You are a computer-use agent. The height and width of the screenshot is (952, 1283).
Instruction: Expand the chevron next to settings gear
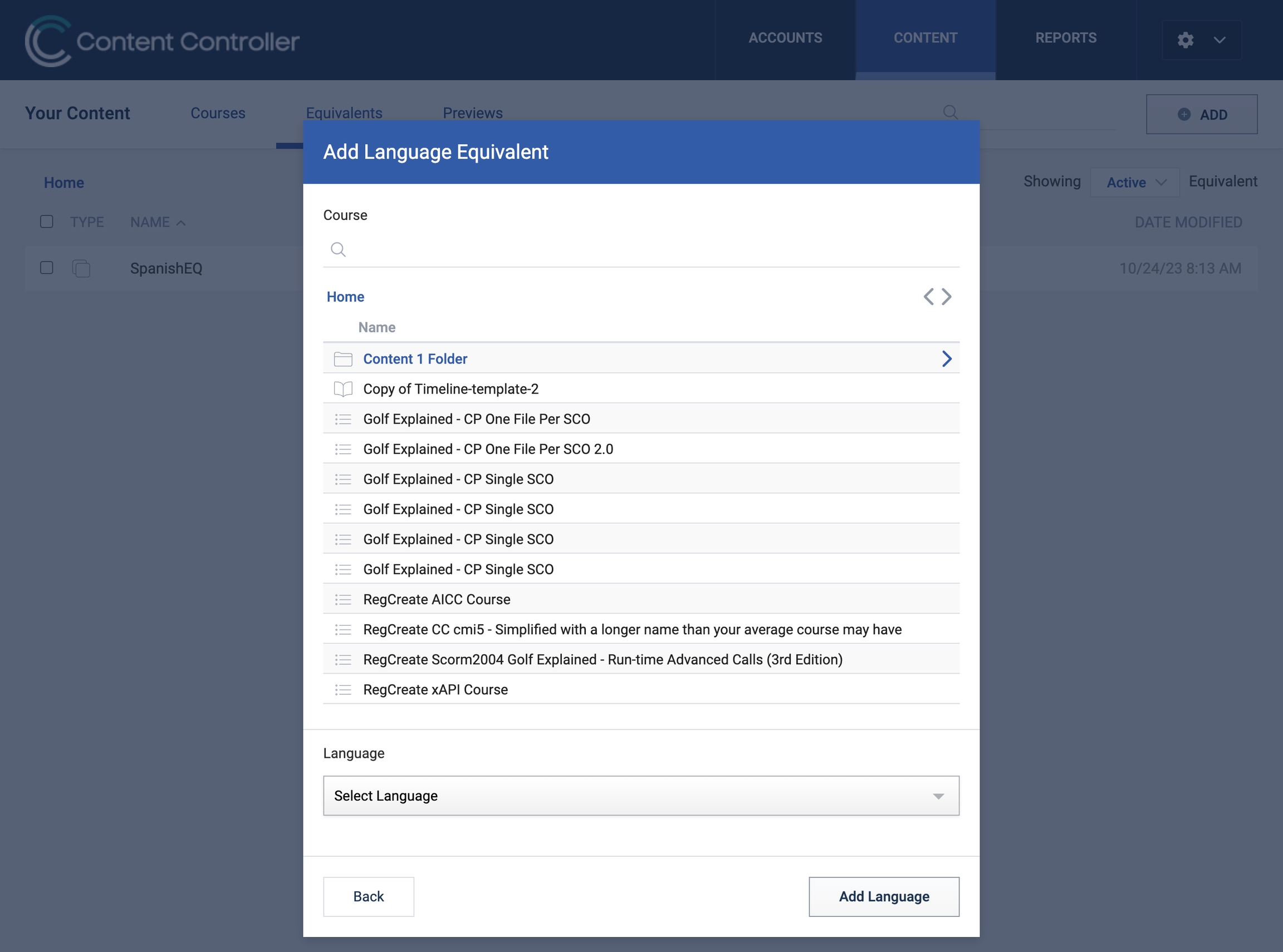pyautogui.click(x=1219, y=40)
